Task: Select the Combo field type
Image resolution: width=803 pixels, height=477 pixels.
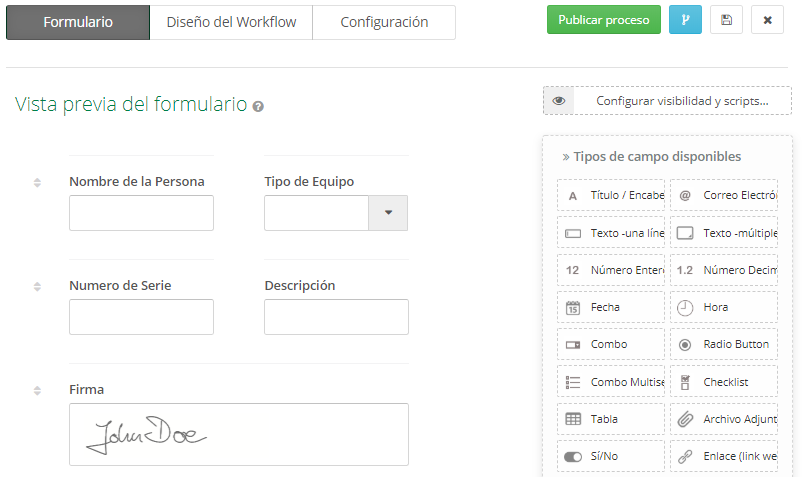Action: point(610,344)
